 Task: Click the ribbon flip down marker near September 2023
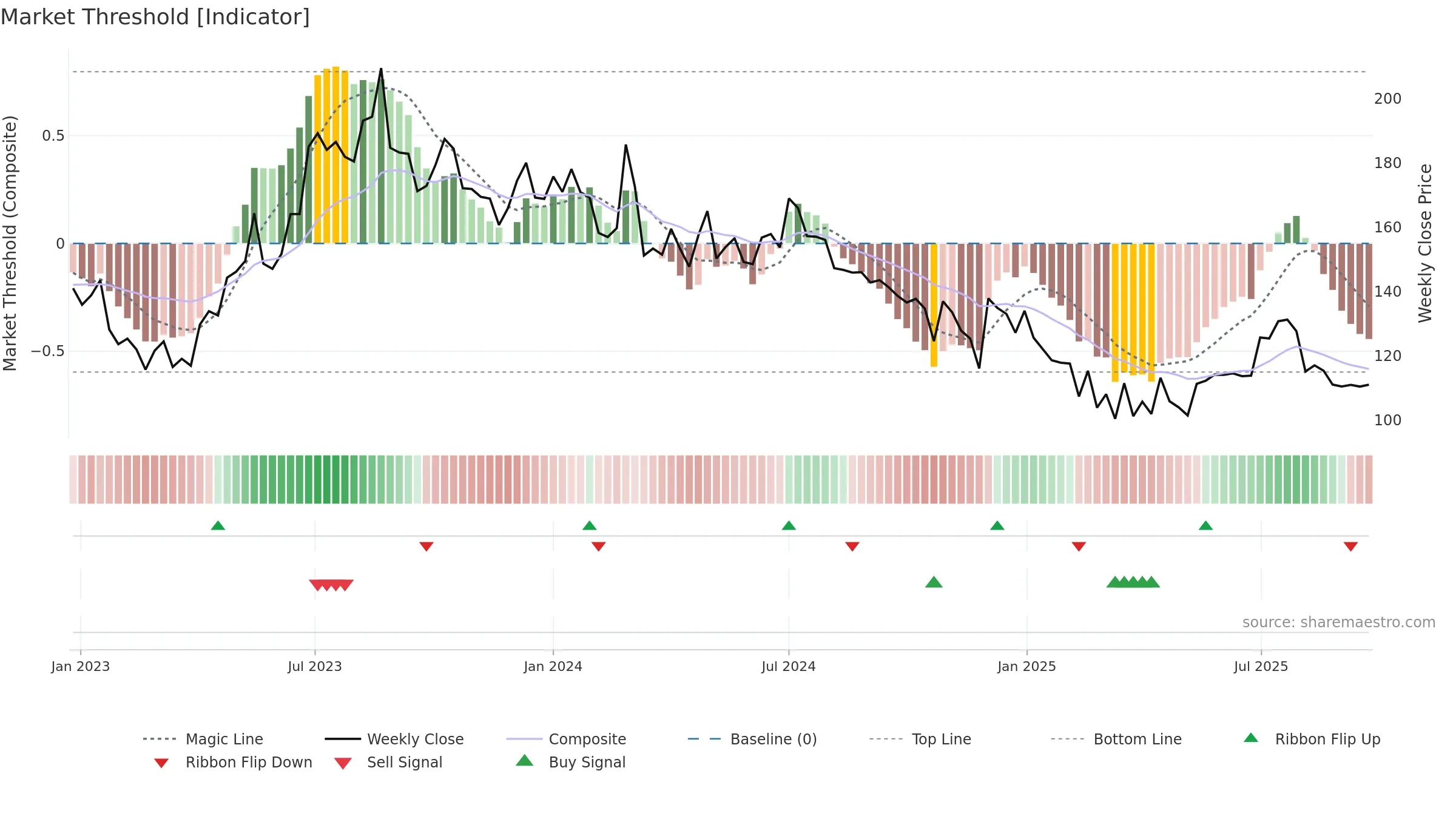(426, 547)
